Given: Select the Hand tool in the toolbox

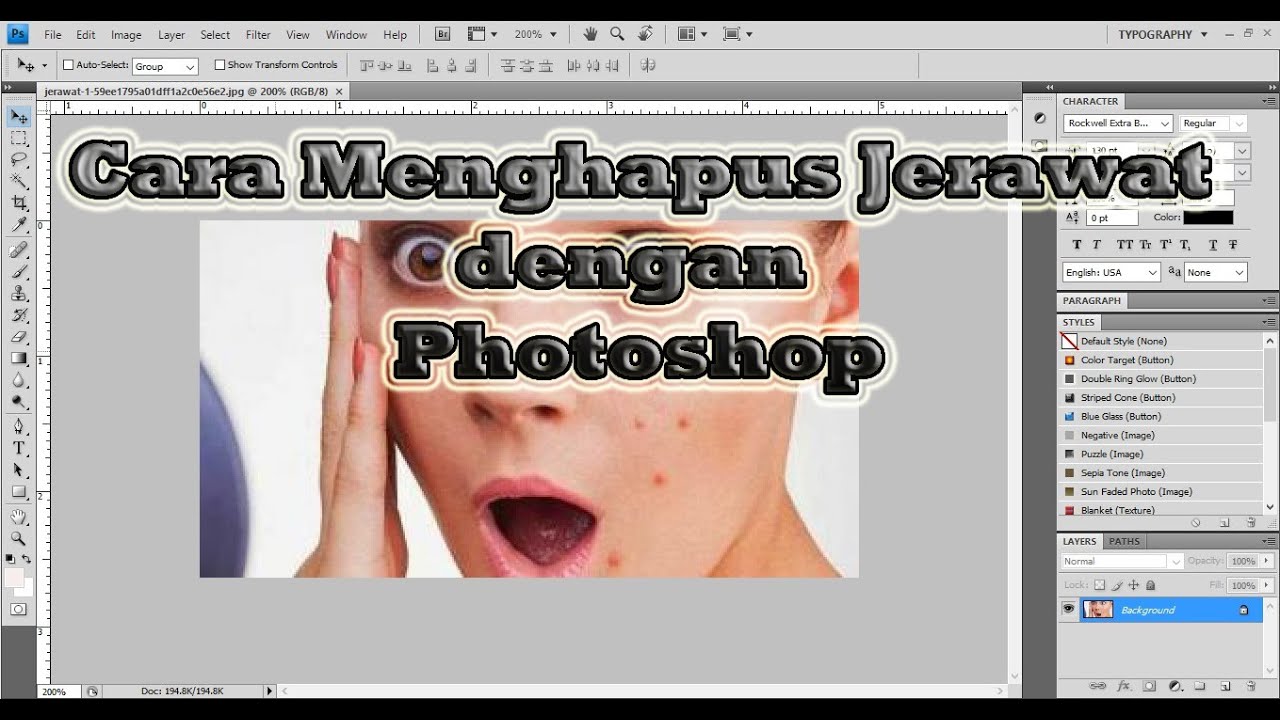Looking at the screenshot, I should point(18,517).
